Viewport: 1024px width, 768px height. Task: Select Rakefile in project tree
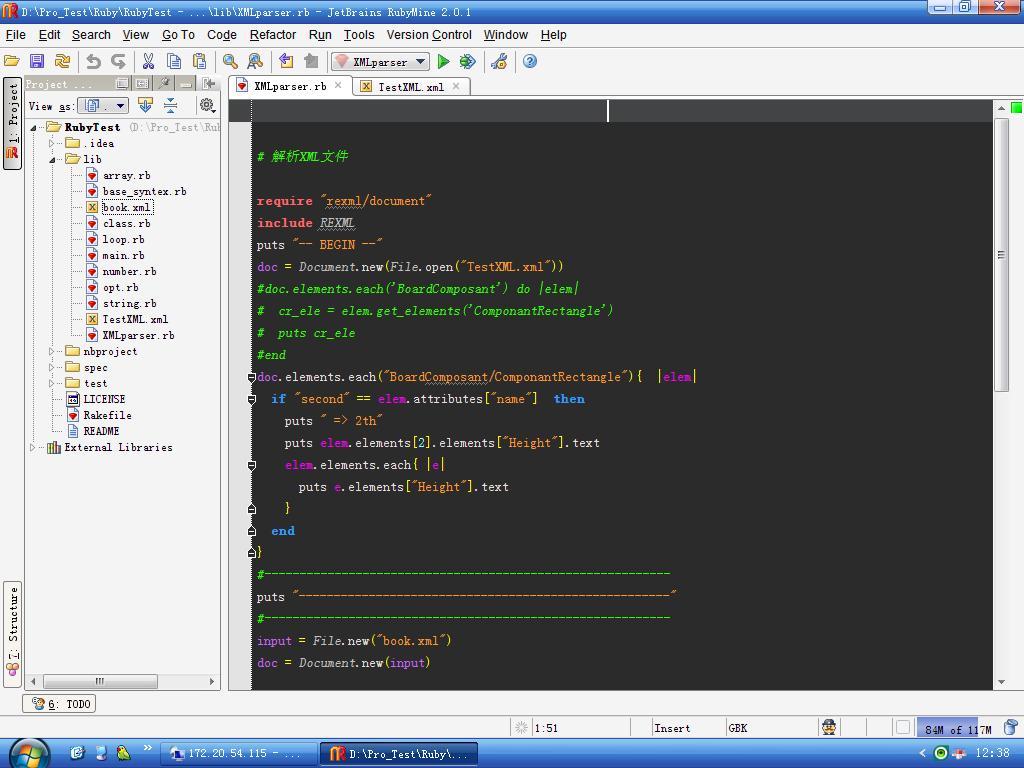click(107, 415)
